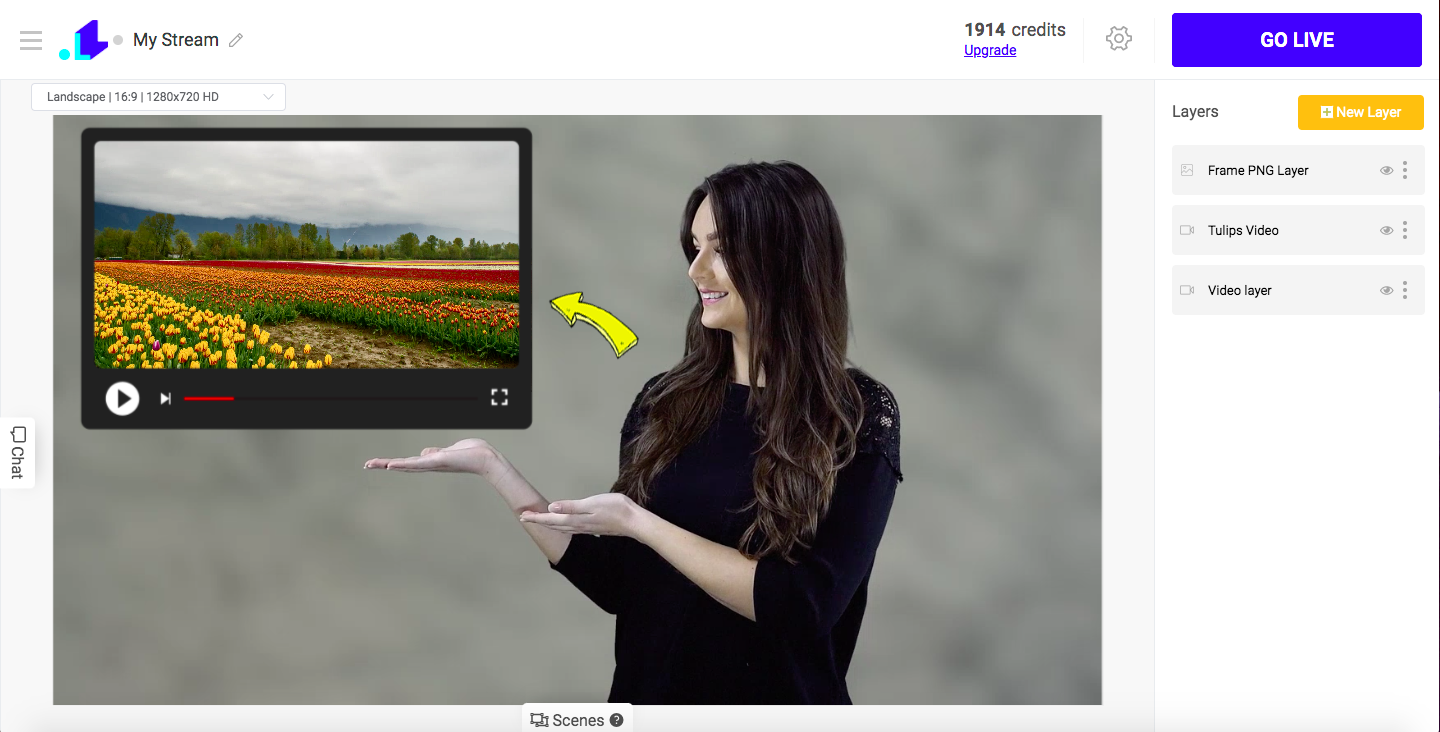Click the camera icon of Tulips Video

[1187, 230]
